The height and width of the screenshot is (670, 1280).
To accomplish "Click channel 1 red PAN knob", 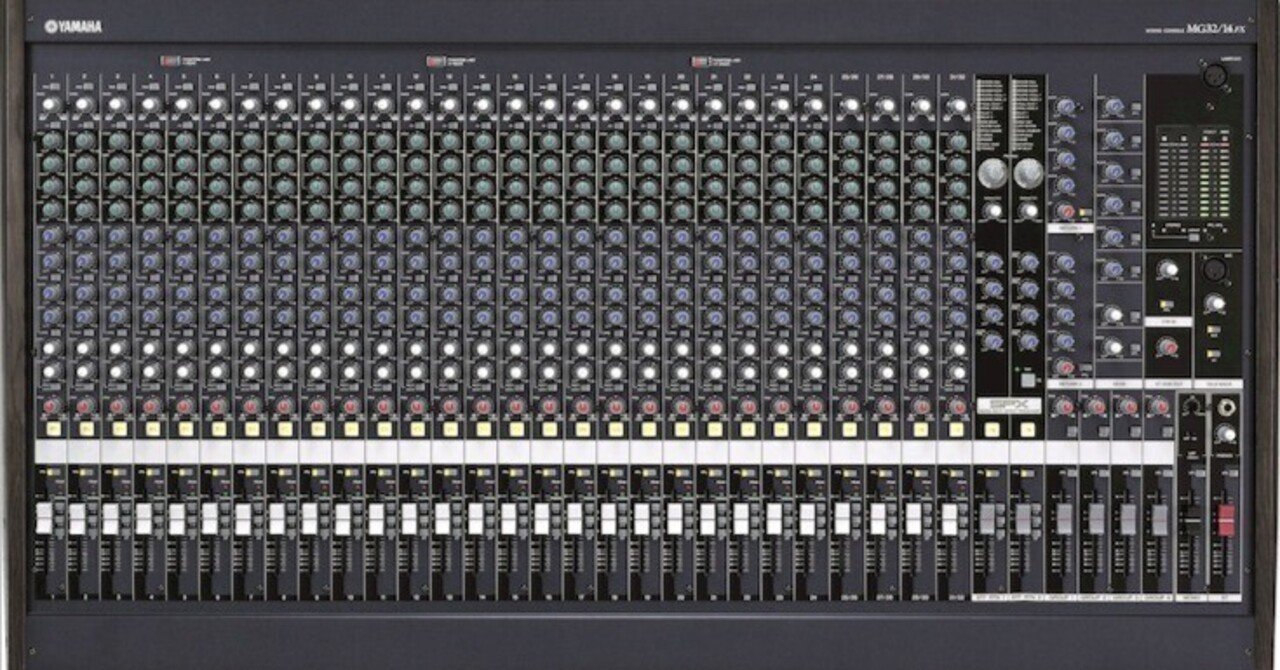I will tap(51, 406).
